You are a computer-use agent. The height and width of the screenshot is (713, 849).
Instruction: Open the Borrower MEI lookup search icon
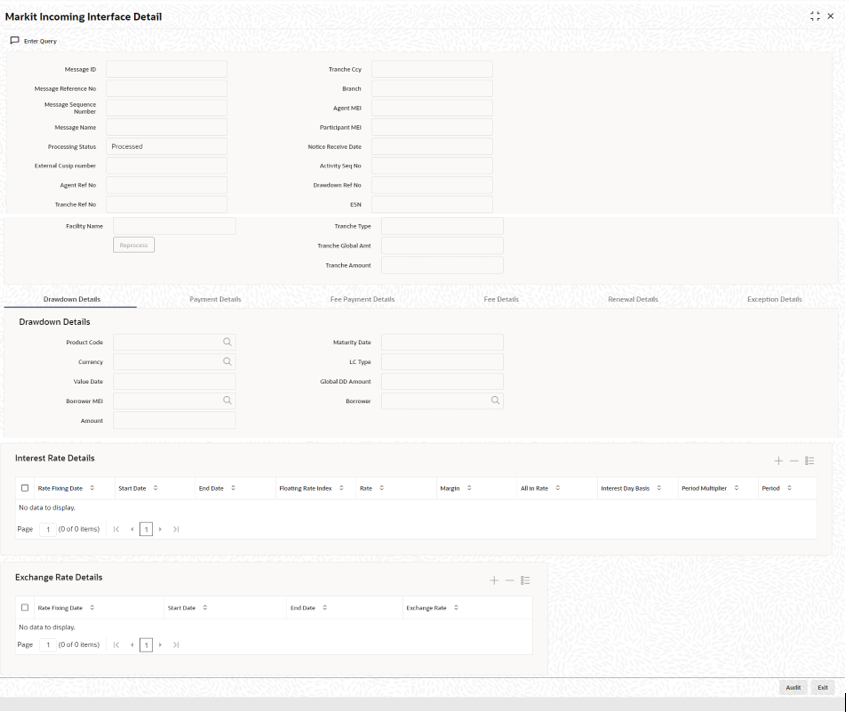click(x=227, y=401)
